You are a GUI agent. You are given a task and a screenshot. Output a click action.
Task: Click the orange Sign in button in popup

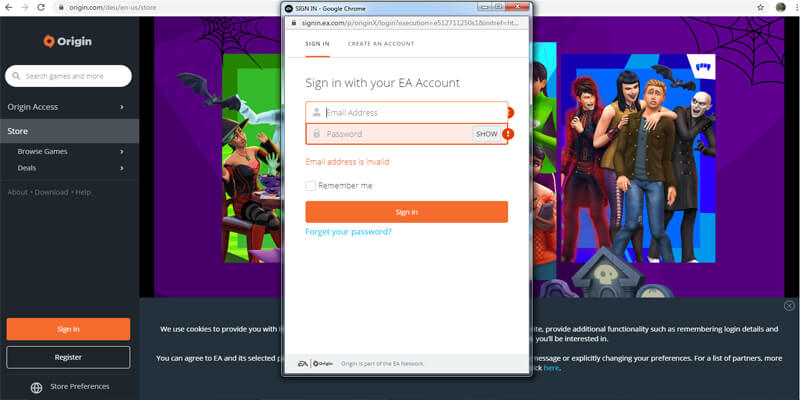tap(407, 212)
